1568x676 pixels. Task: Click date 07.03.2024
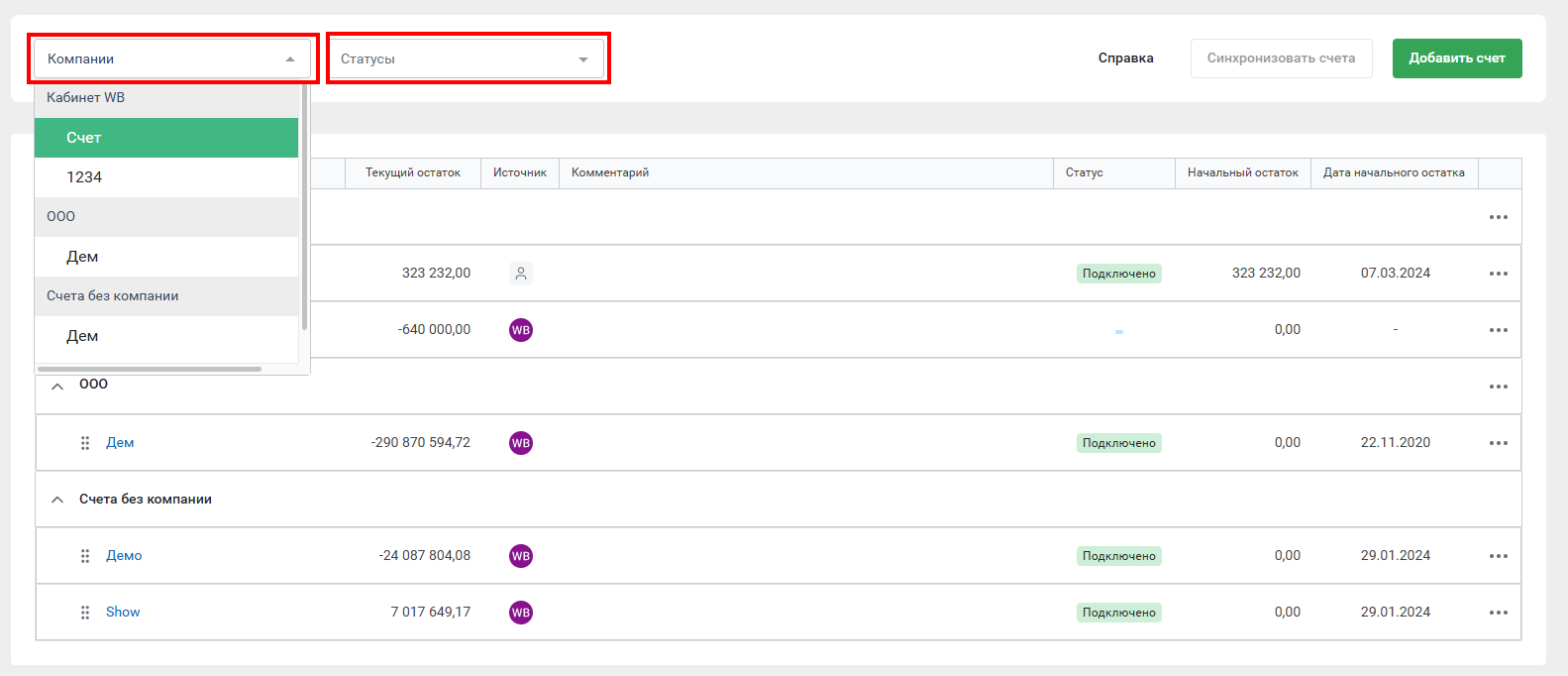coord(1396,274)
